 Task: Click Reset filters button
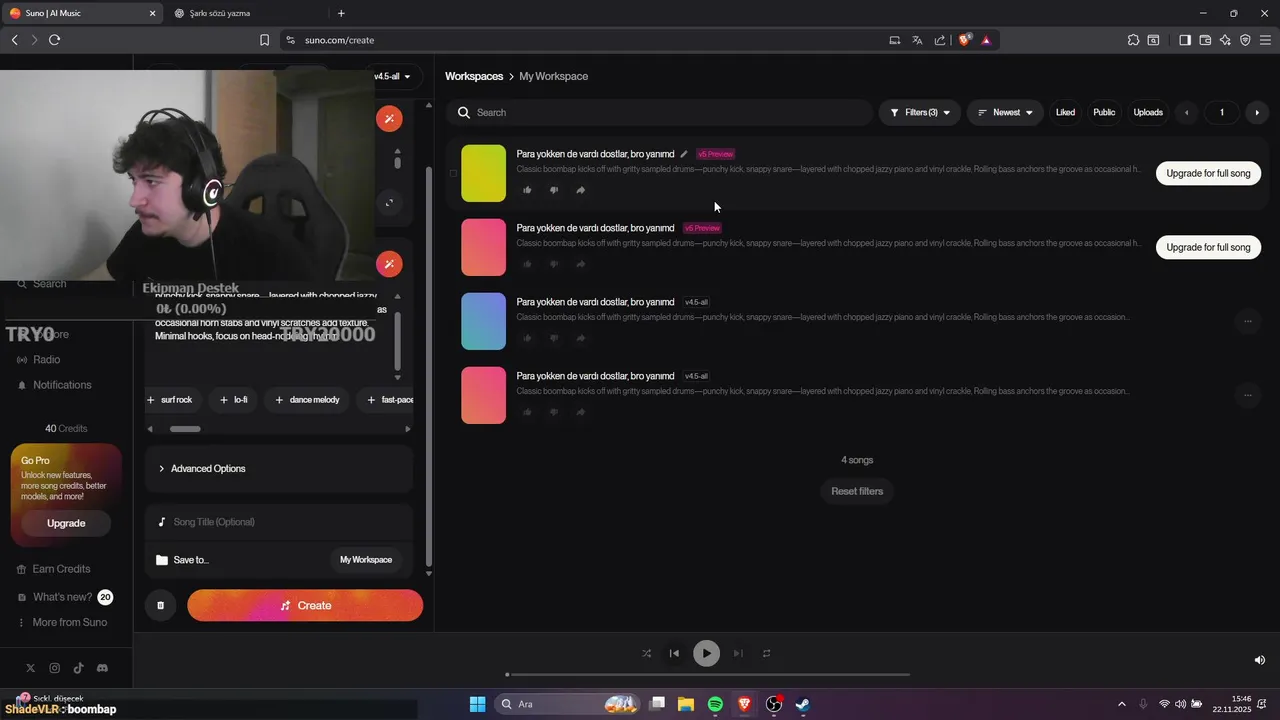click(x=857, y=491)
